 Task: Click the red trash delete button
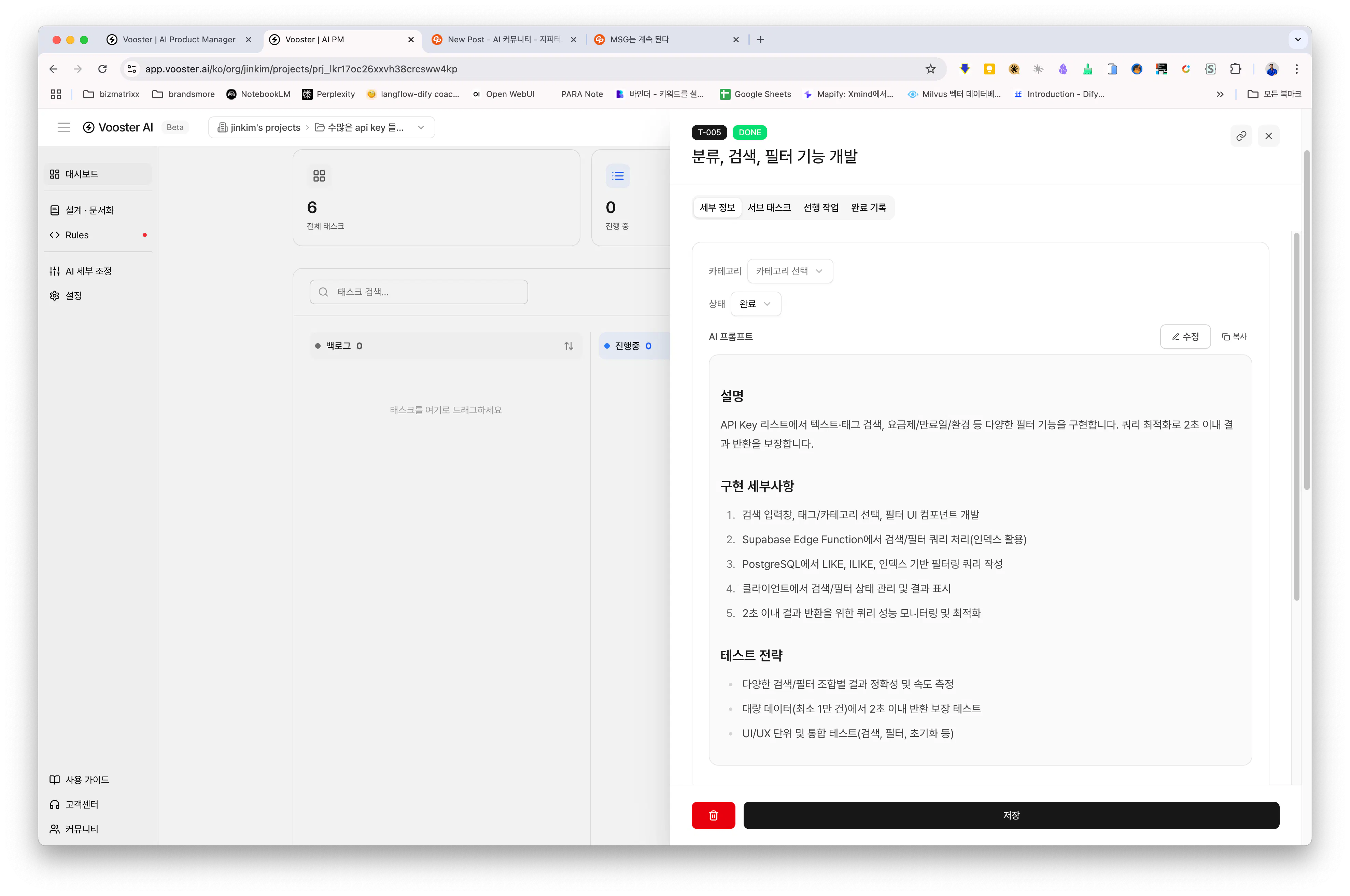point(713,815)
